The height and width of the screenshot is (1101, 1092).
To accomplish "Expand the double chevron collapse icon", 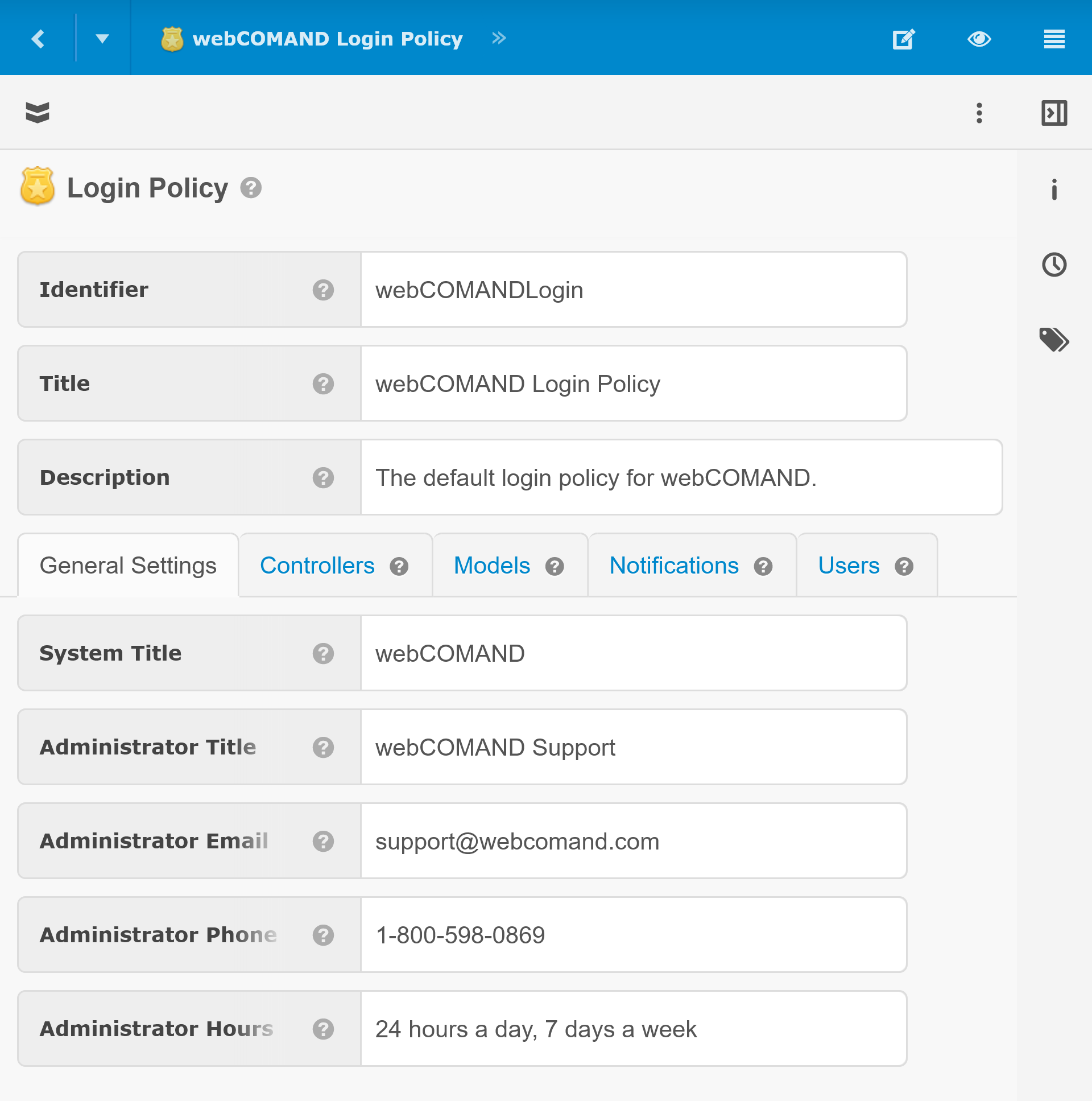I will (x=38, y=112).
